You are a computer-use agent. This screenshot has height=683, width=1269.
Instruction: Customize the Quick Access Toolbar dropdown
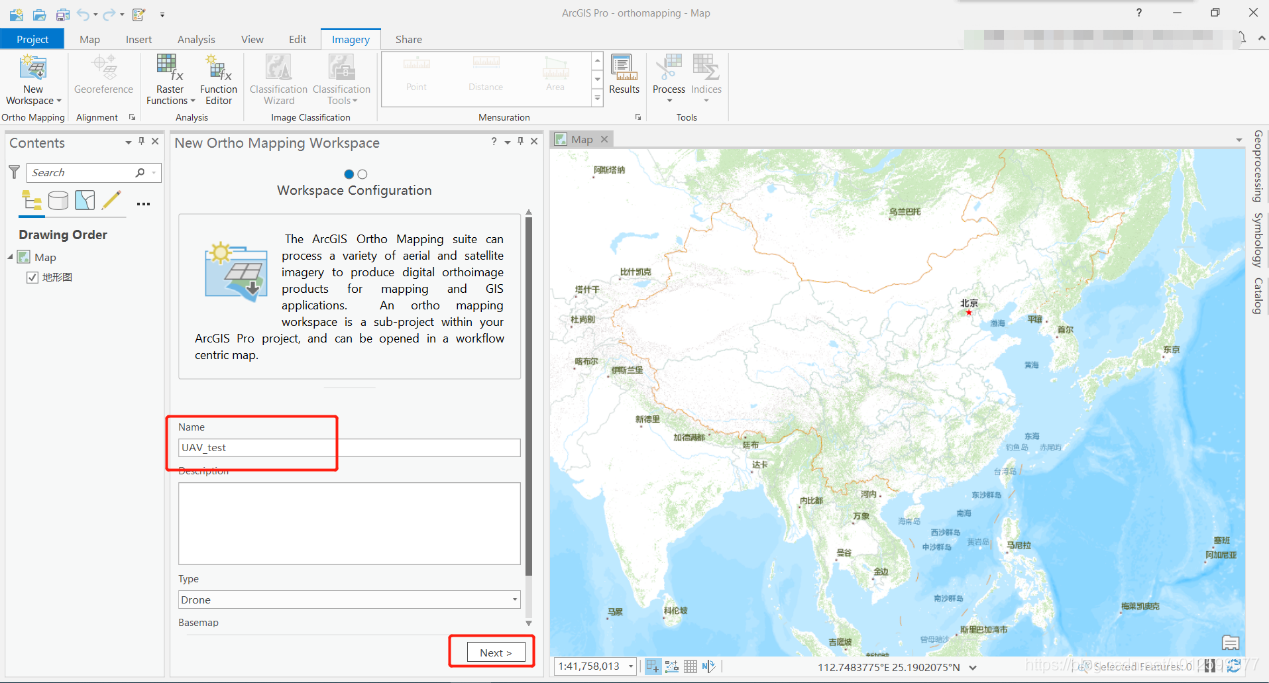point(162,15)
